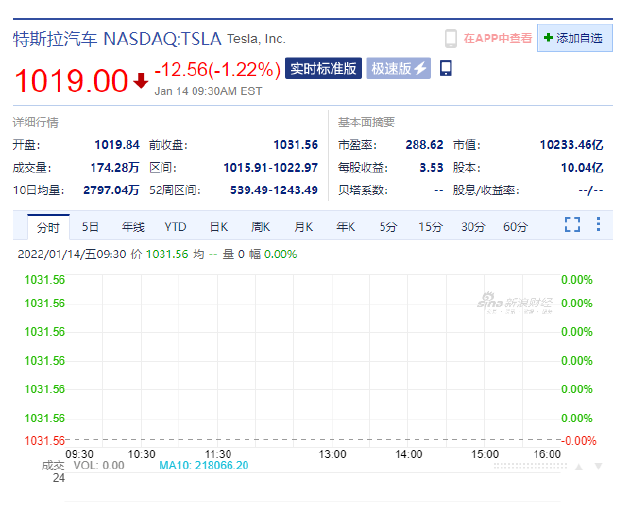Screen dimensions: 630x510
Task: Click the market cap 10233.46亿
Action: (x=571, y=145)
